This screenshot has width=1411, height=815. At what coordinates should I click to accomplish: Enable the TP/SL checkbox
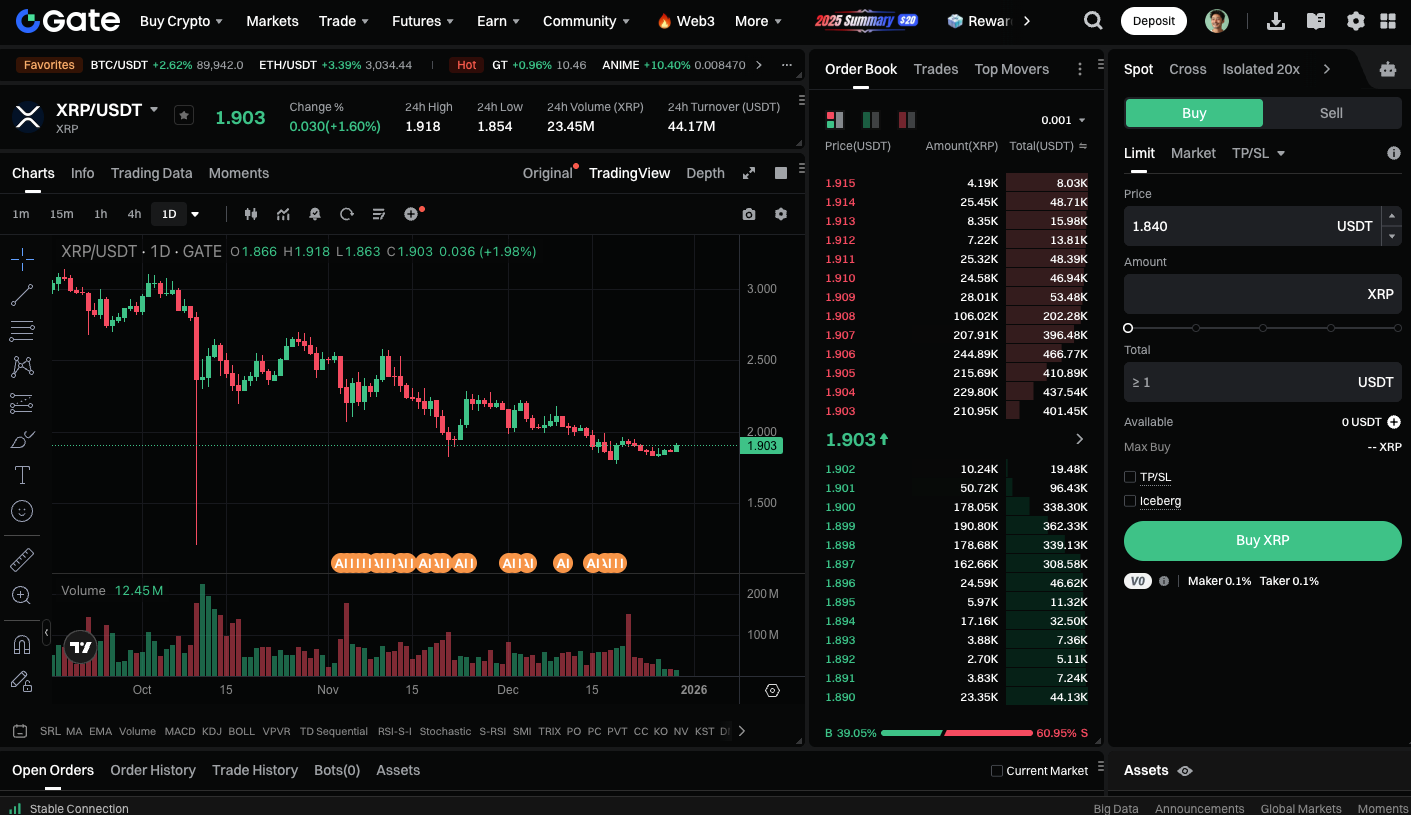[x=1130, y=477]
